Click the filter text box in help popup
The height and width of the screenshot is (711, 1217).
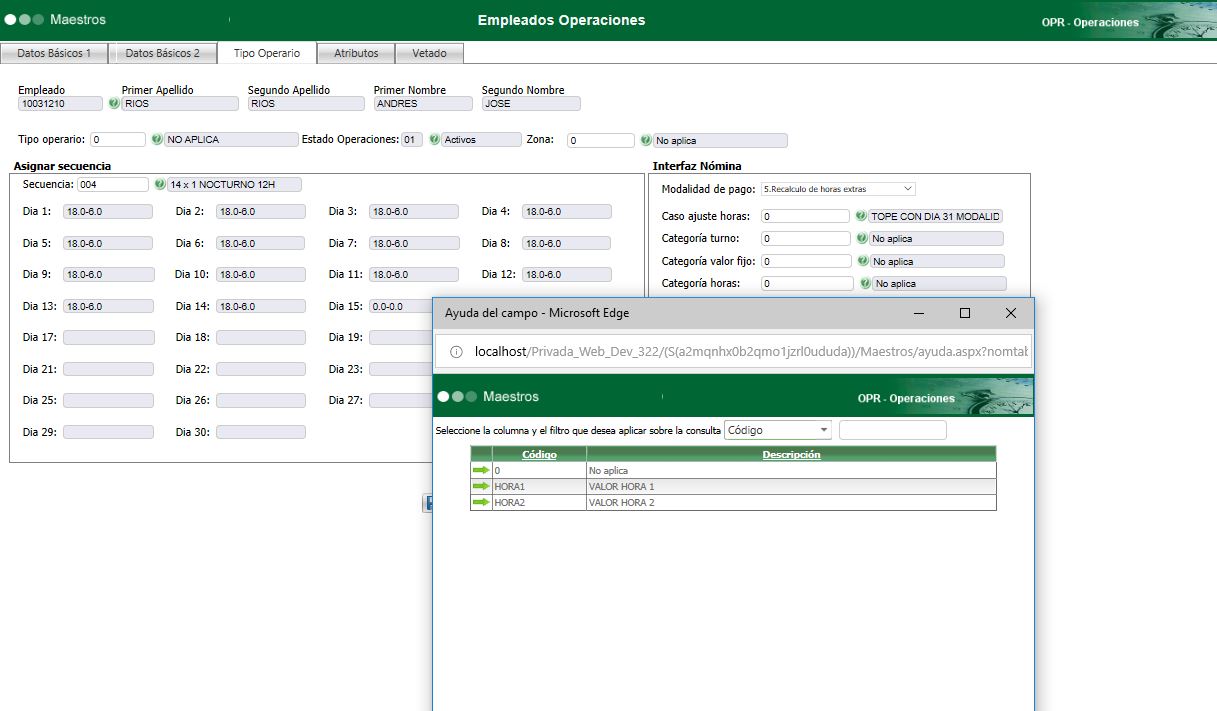(x=892, y=430)
